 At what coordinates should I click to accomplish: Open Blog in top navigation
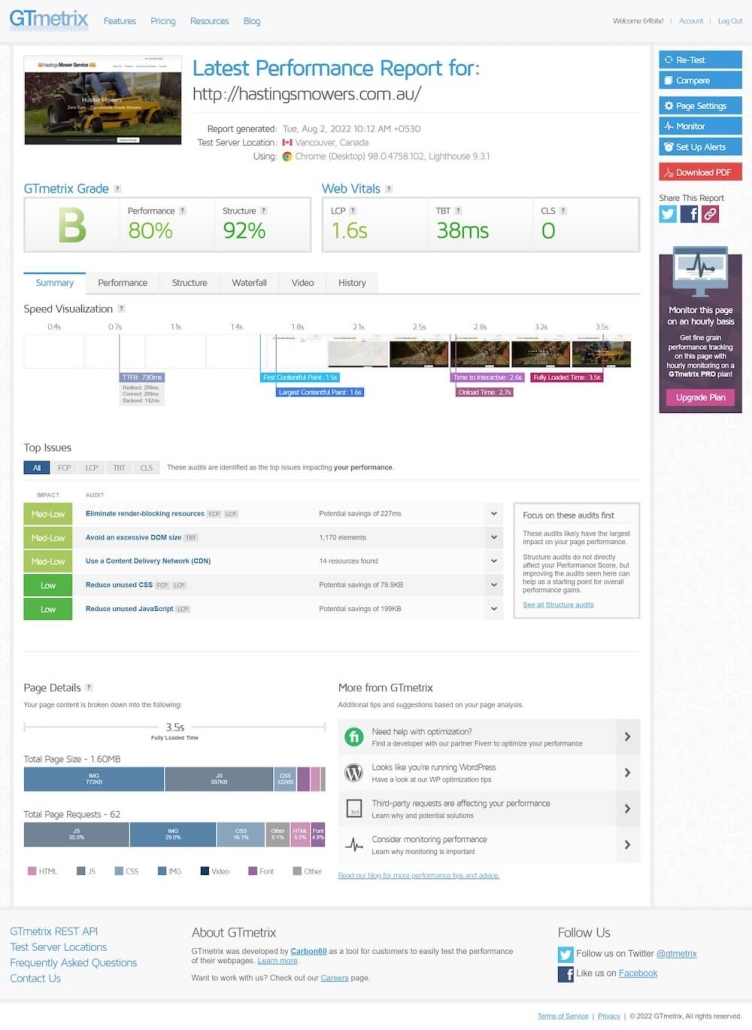[252, 21]
